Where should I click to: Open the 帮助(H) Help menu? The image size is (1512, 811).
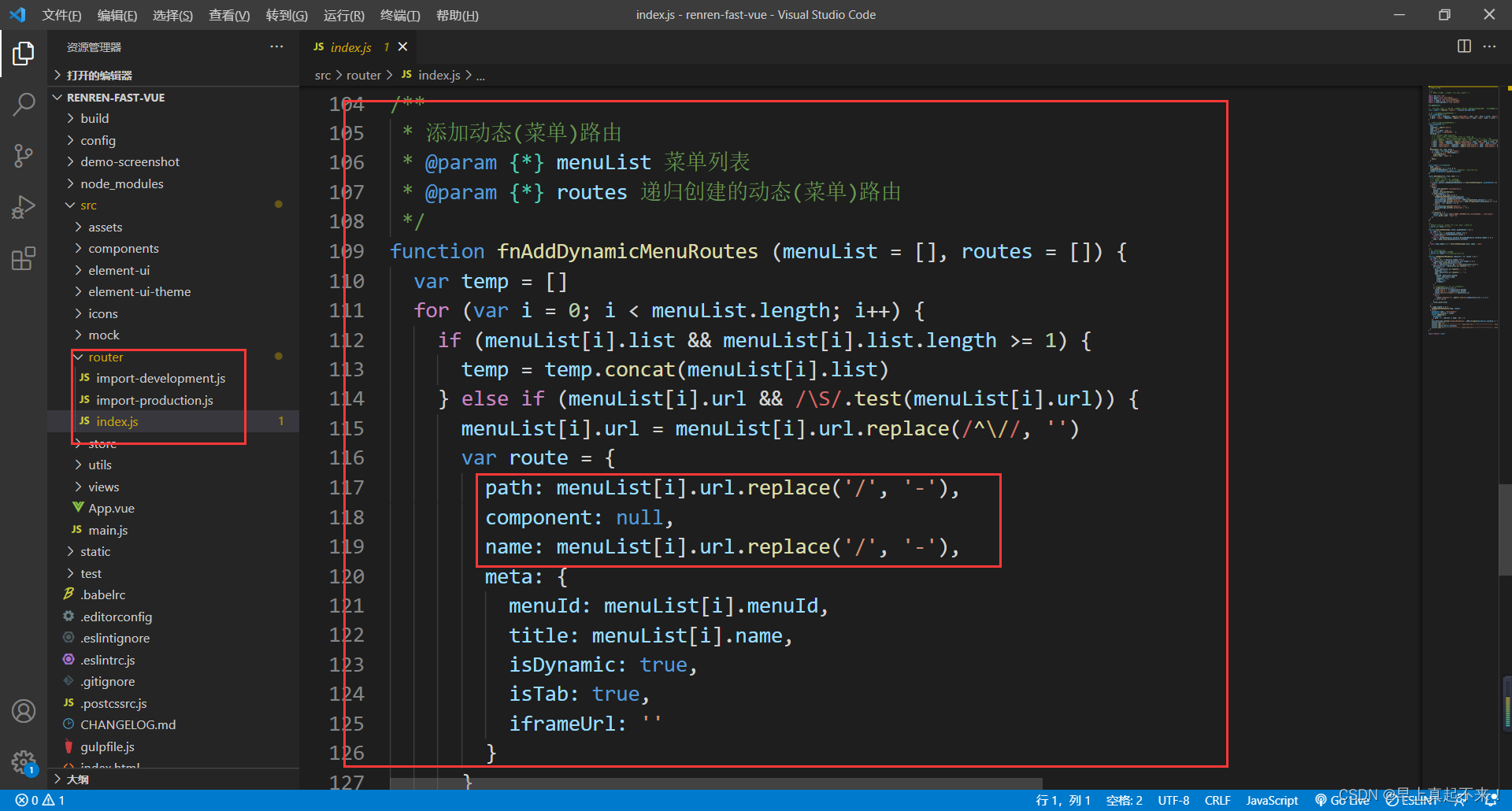[457, 15]
